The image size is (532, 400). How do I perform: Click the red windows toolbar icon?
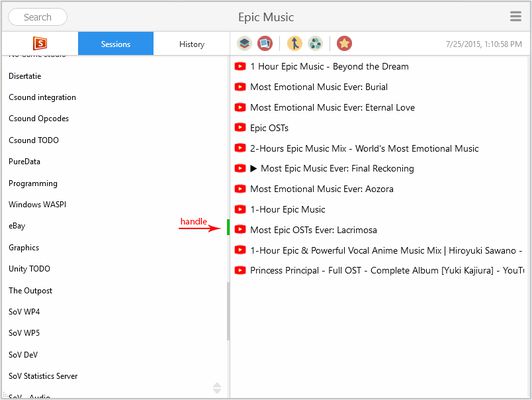265,43
